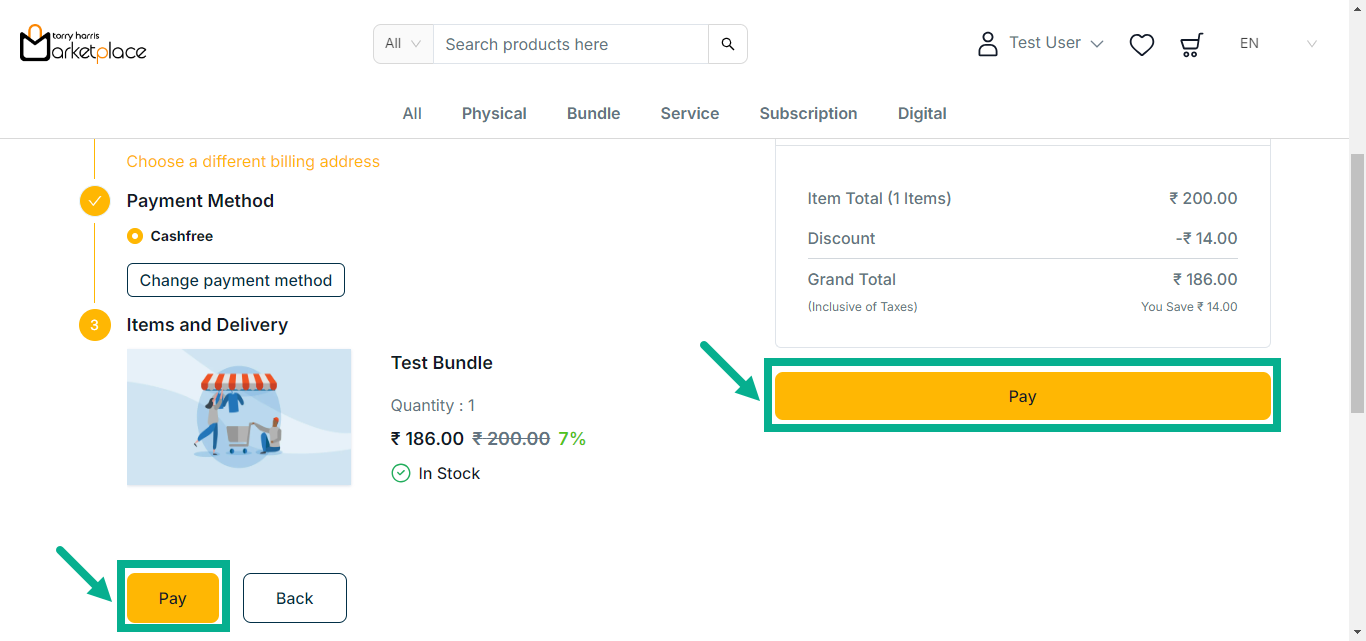Select the Digital category tab
Screen dimensions: 1366x641
click(921, 113)
